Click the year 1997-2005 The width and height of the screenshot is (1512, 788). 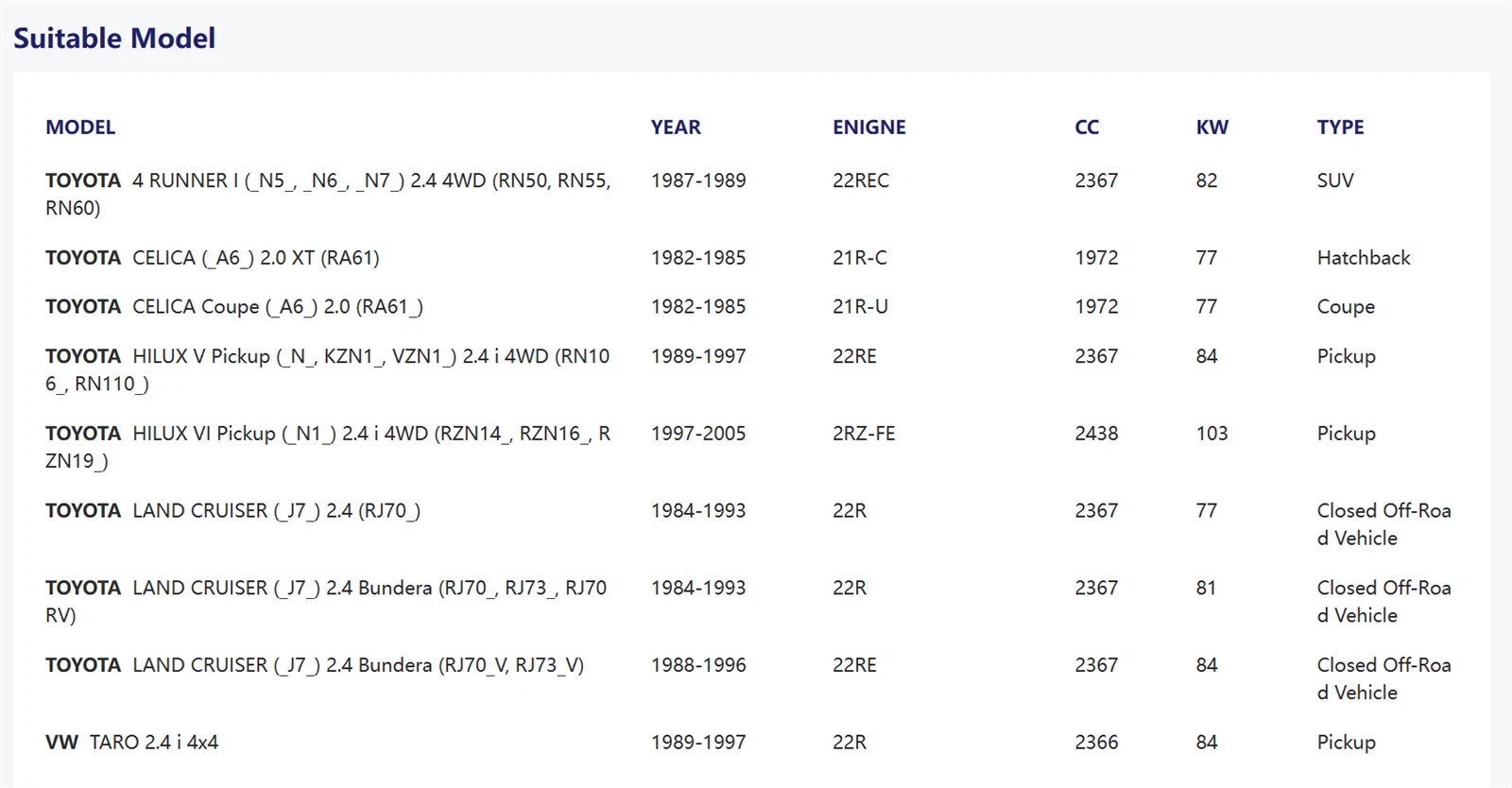coord(698,434)
